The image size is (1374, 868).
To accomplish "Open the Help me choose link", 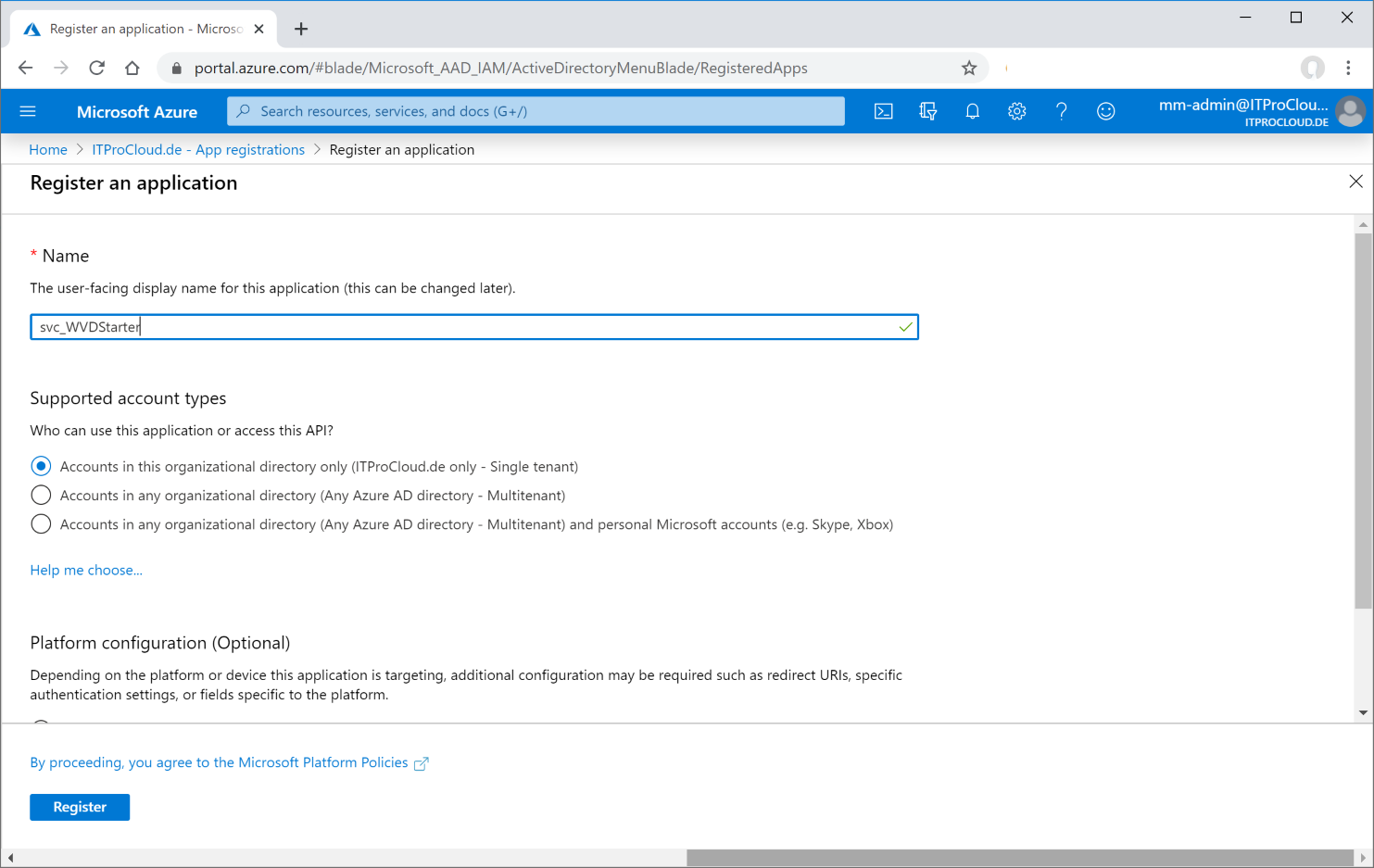I will coord(86,570).
